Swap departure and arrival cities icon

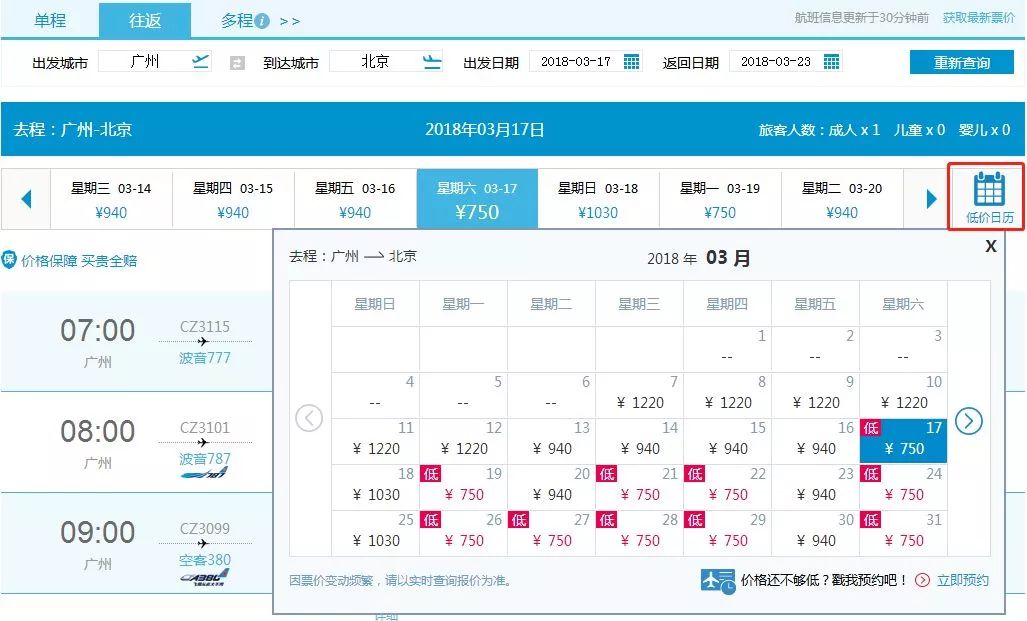(237, 61)
